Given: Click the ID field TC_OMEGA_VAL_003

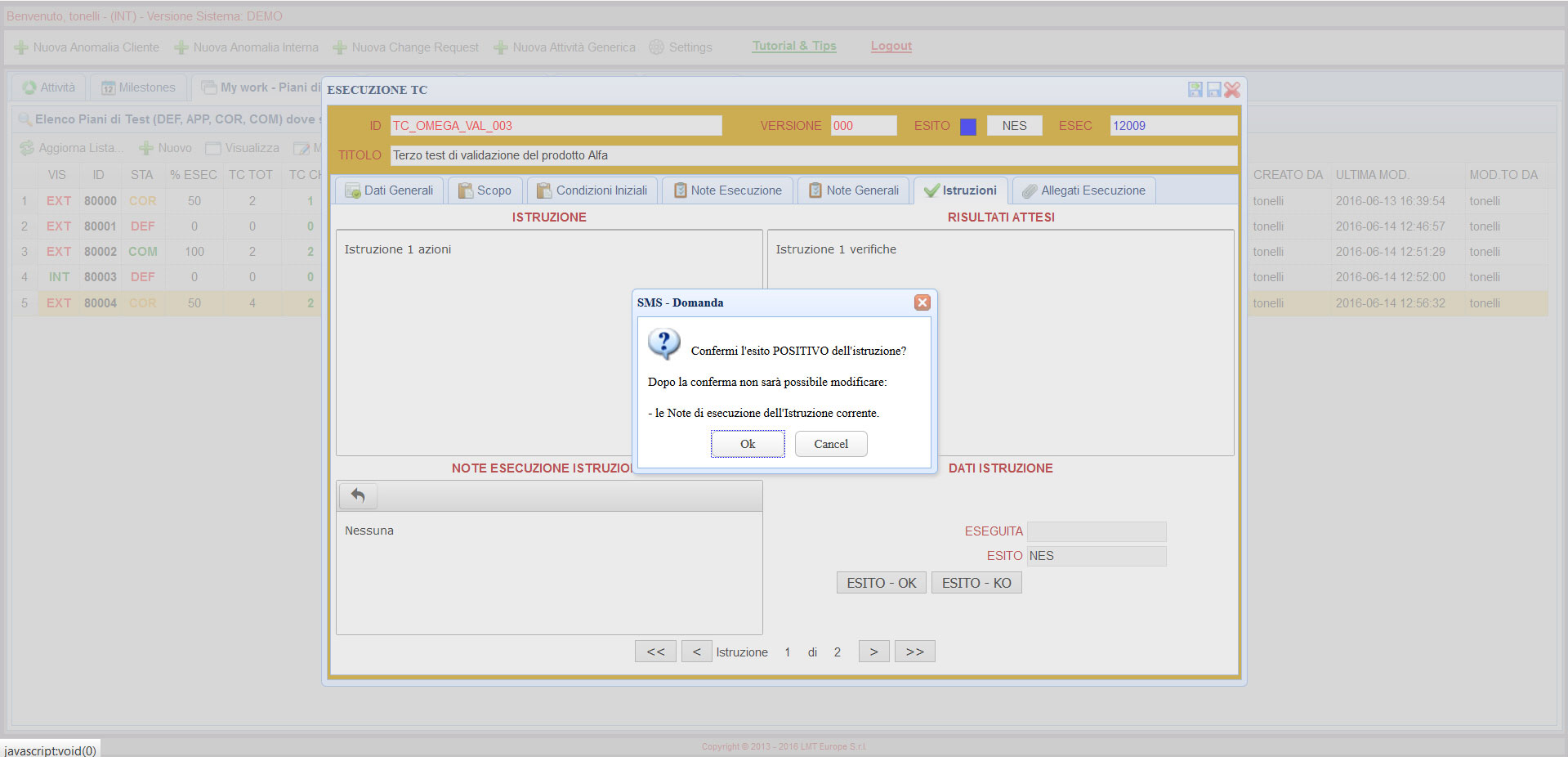Looking at the screenshot, I should pos(556,126).
